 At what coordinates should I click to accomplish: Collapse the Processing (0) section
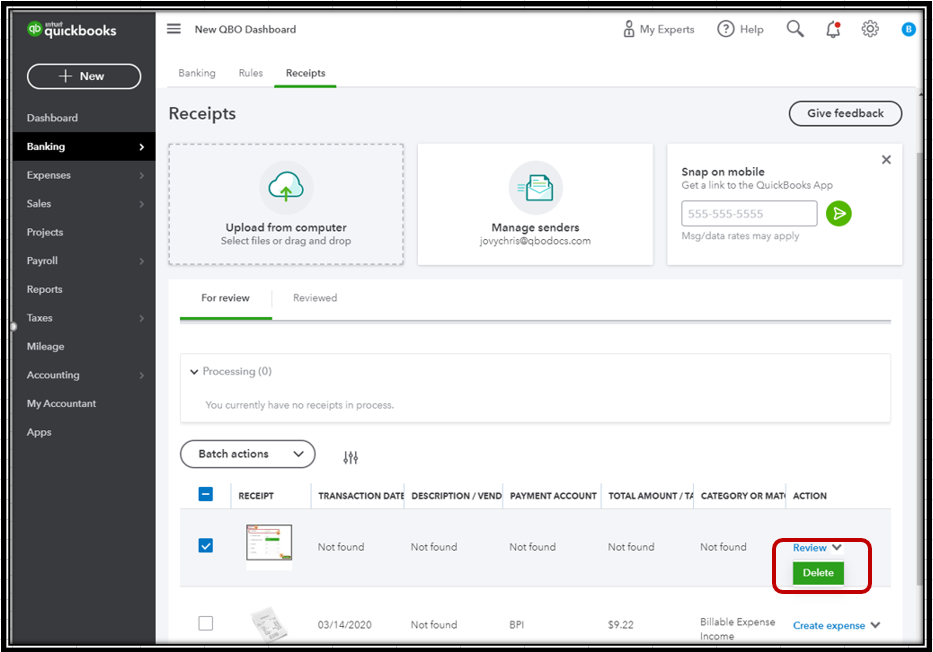[193, 372]
